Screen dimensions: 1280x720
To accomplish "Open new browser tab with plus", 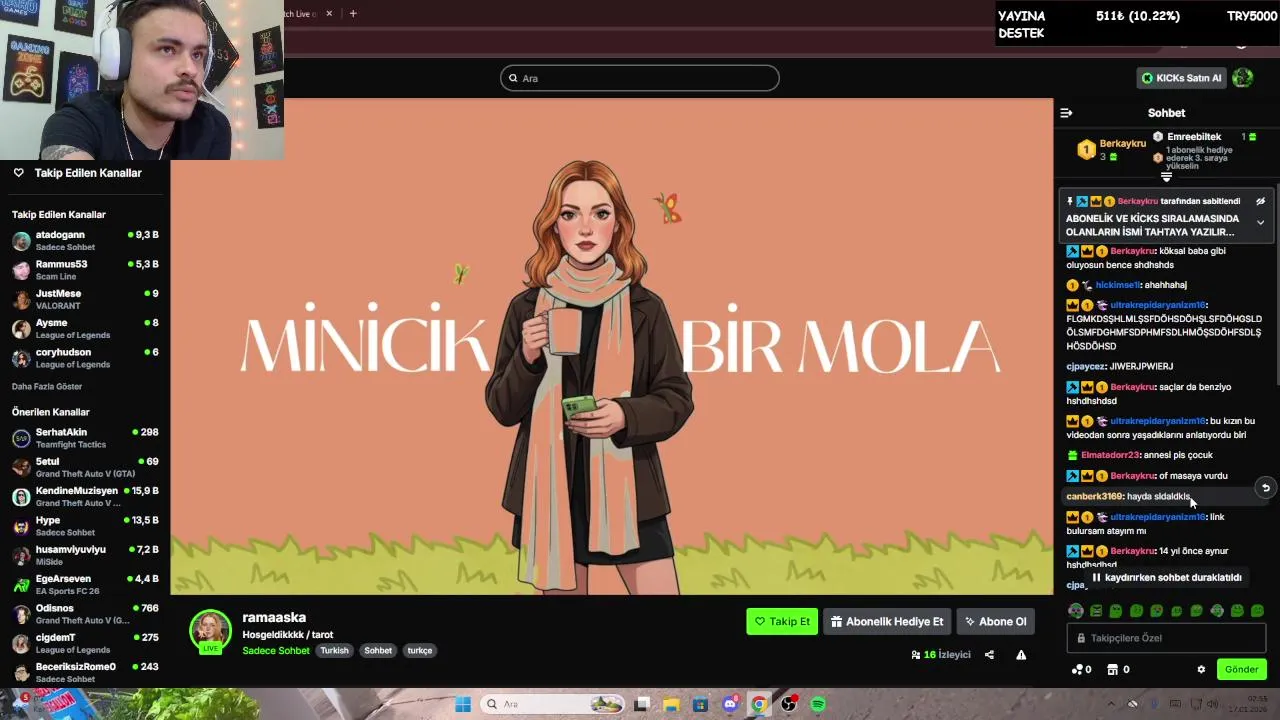I will pos(353,13).
